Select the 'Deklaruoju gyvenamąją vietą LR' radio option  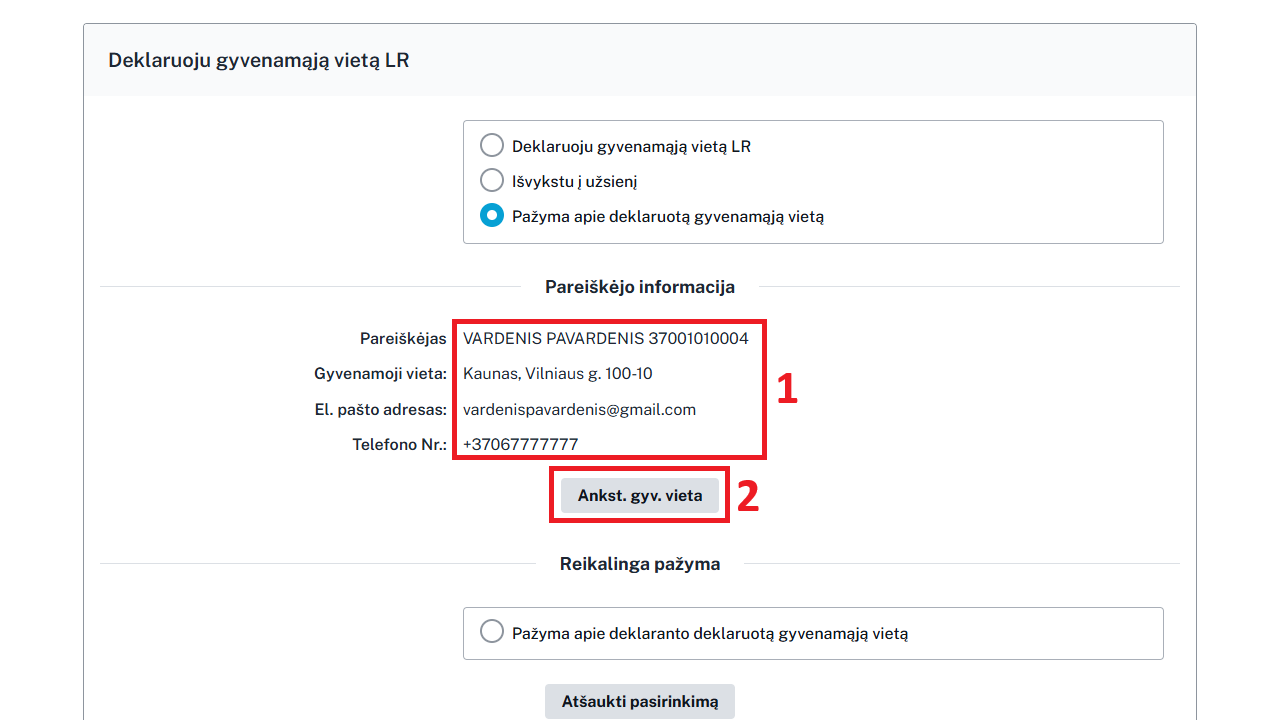[491, 146]
